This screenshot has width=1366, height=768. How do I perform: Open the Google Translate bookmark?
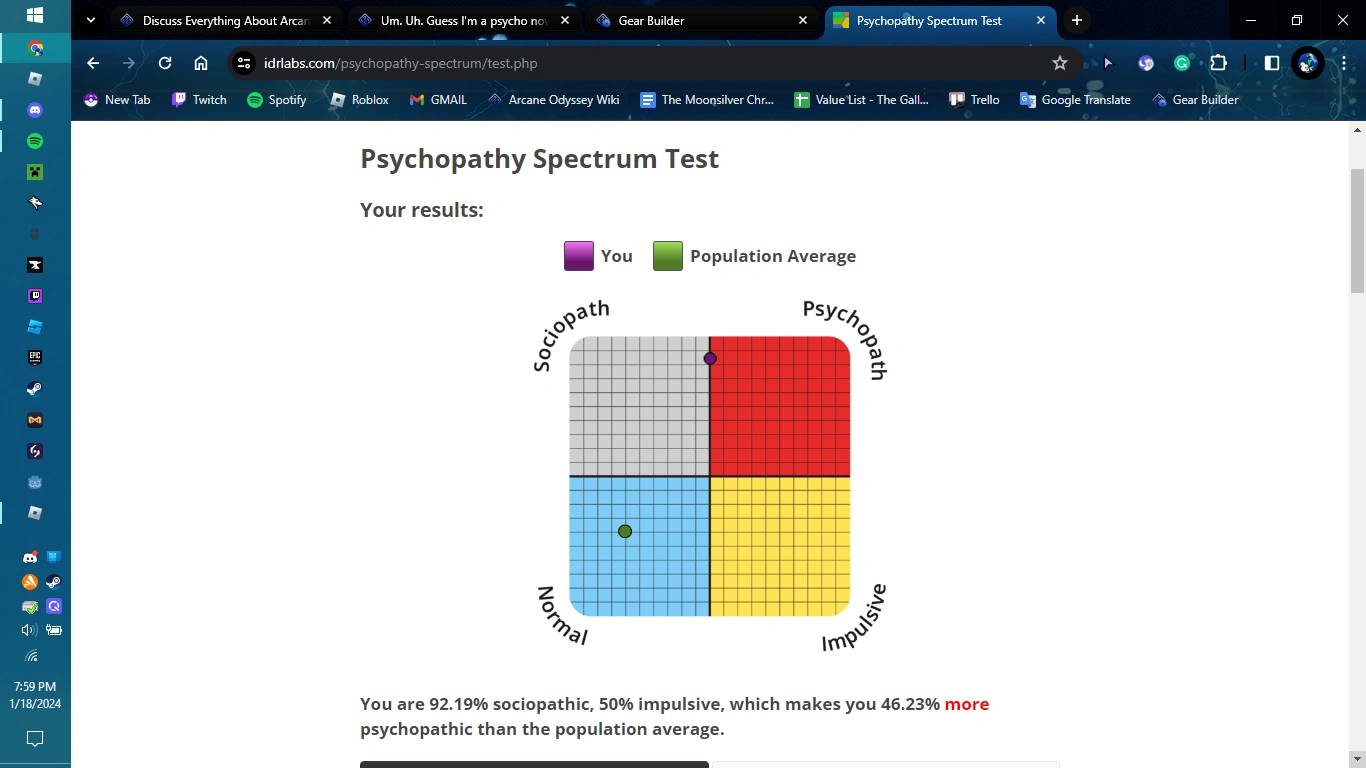[x=1075, y=100]
